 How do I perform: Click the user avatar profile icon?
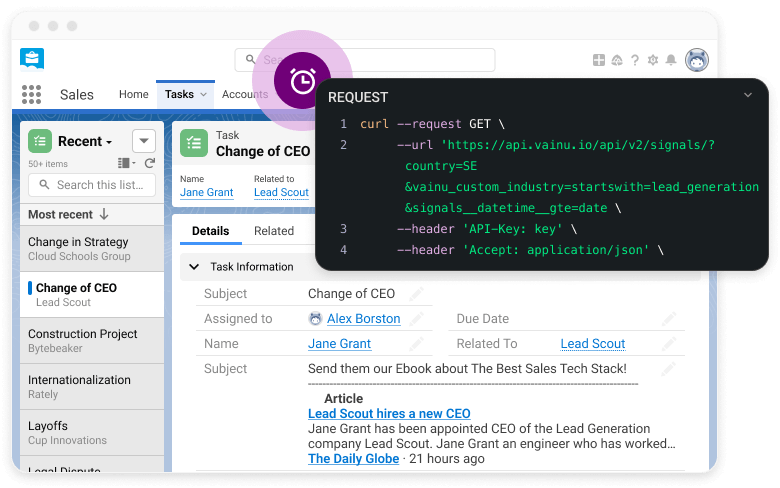(x=697, y=60)
